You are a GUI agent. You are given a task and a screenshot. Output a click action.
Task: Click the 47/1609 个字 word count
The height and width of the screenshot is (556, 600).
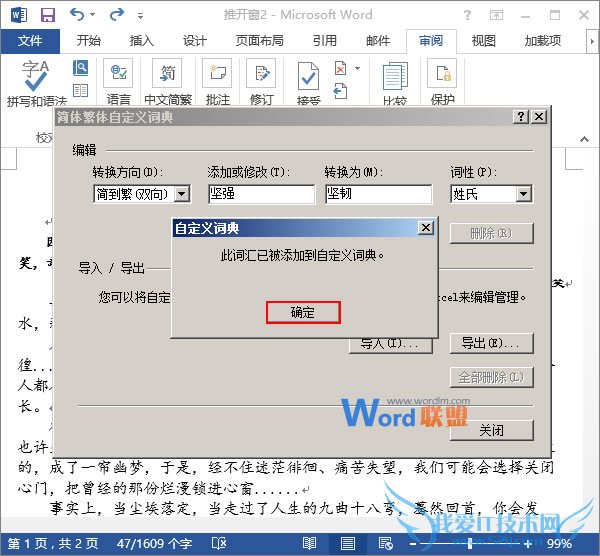154,544
